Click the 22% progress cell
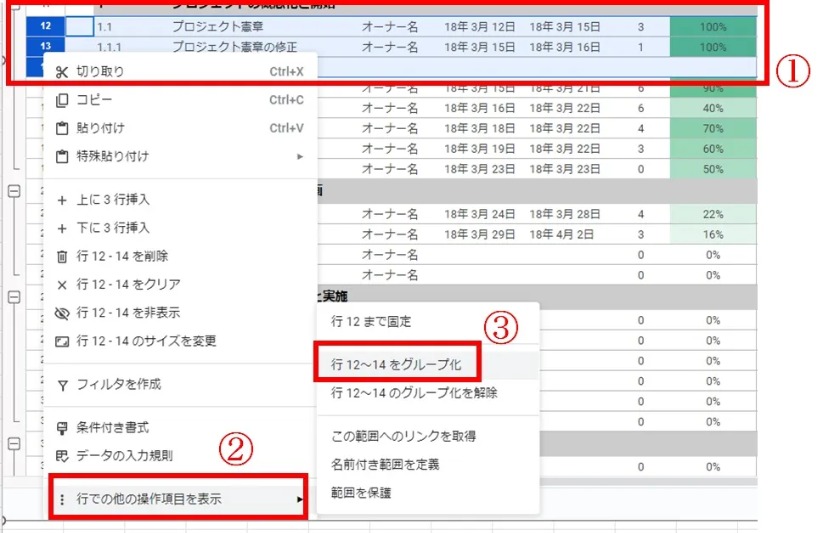This screenshot has width=840, height=533. [x=713, y=214]
